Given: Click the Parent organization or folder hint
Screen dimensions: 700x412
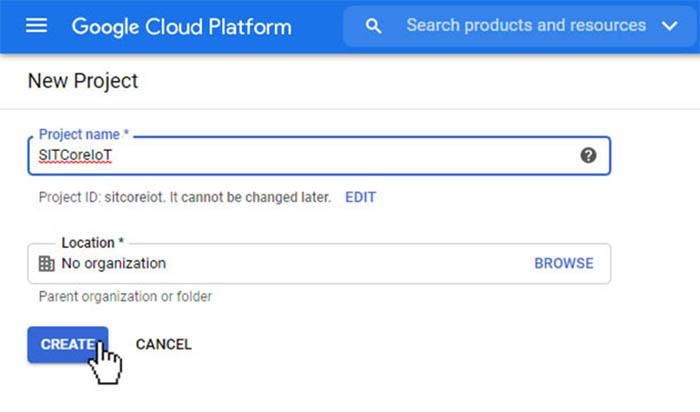Looking at the screenshot, I should click(125, 296).
